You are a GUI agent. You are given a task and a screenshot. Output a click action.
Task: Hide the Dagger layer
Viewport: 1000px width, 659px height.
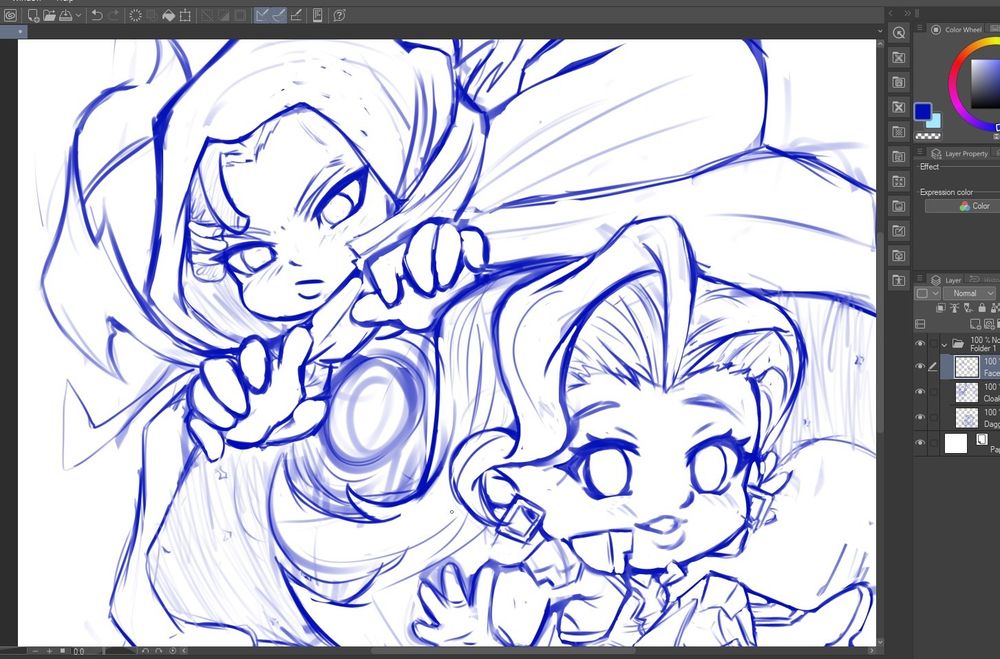pyautogui.click(x=920, y=417)
